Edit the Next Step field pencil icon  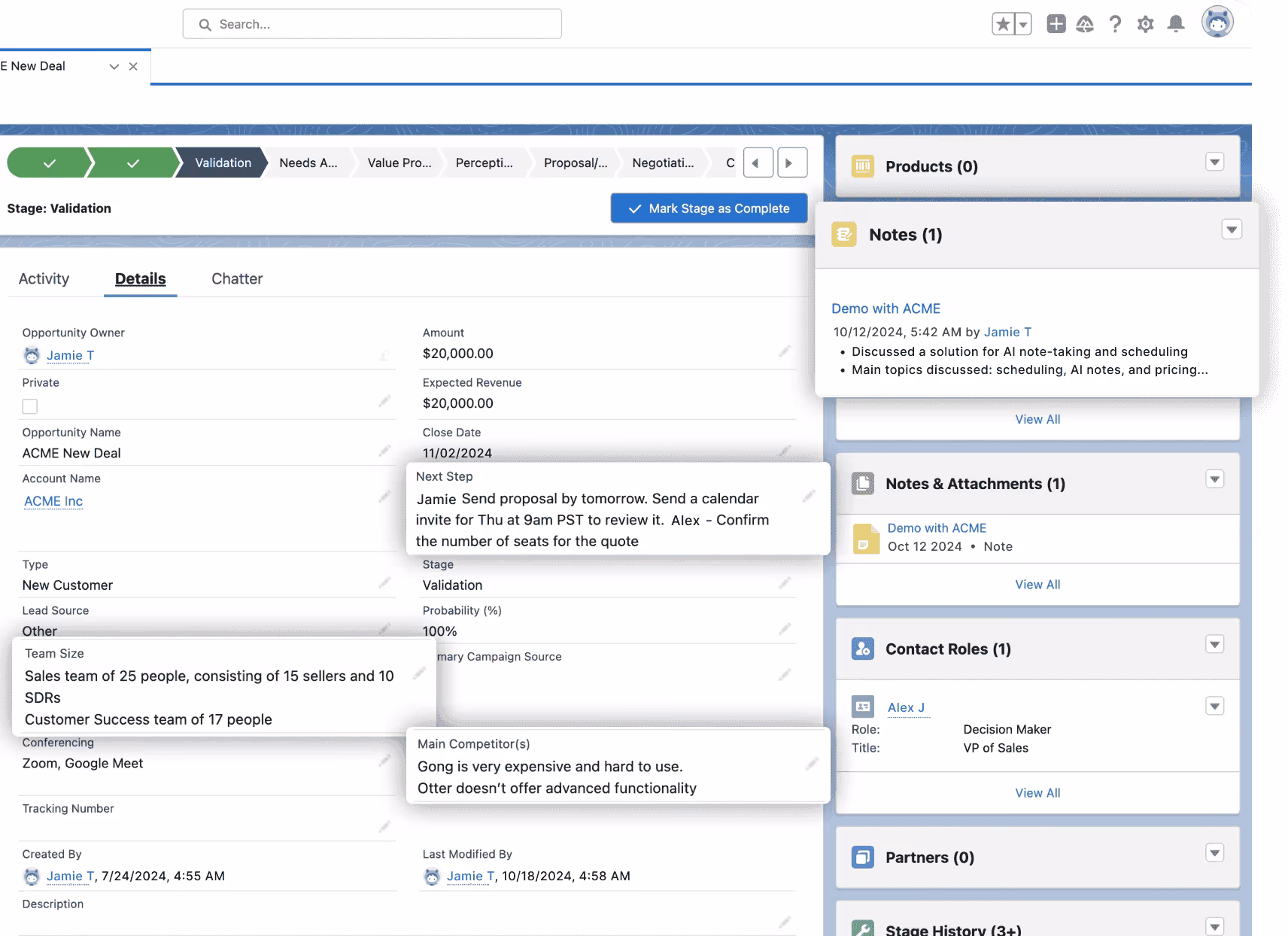809,496
